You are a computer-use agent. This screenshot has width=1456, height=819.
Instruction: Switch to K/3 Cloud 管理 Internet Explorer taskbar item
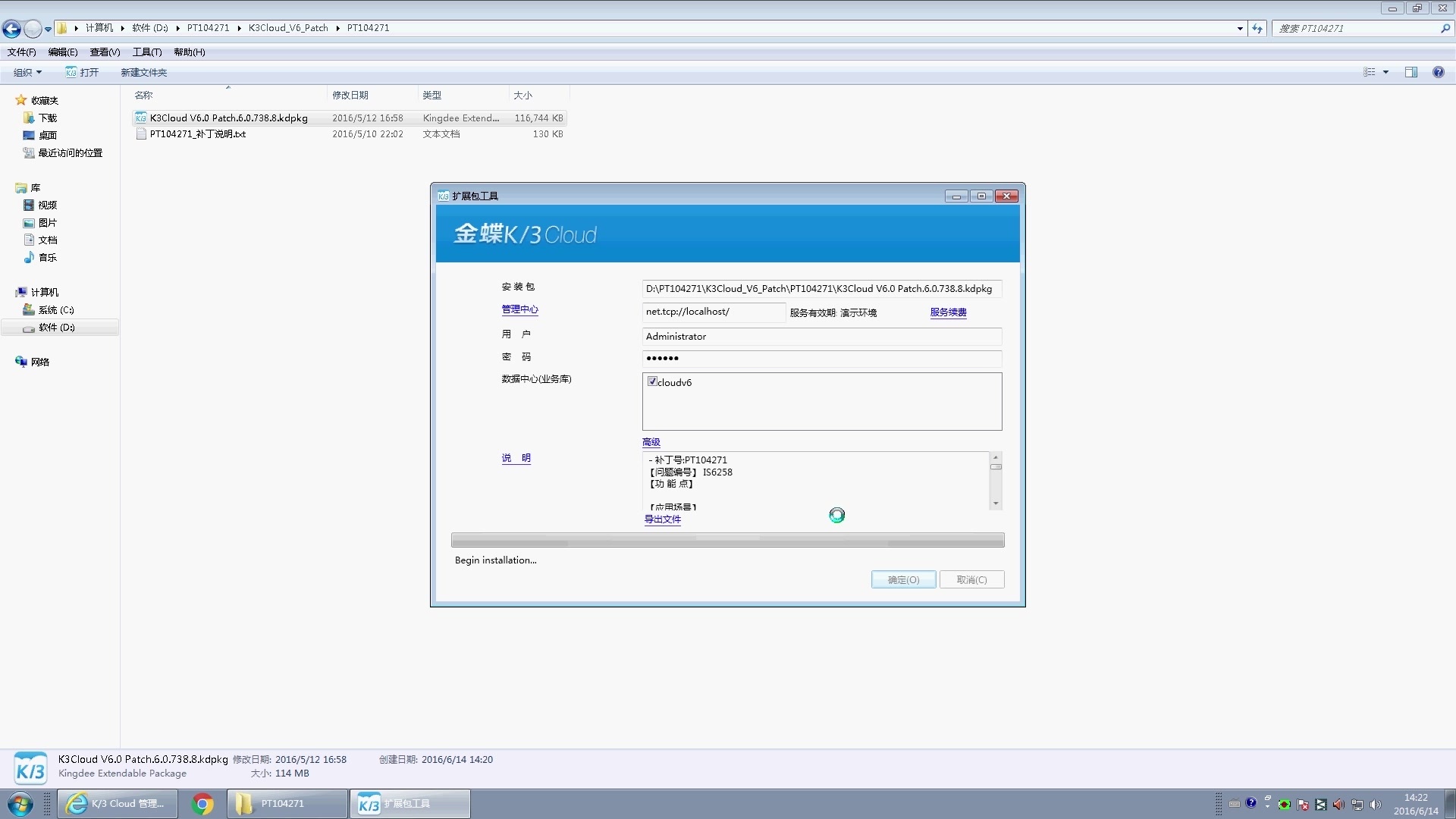point(118,804)
